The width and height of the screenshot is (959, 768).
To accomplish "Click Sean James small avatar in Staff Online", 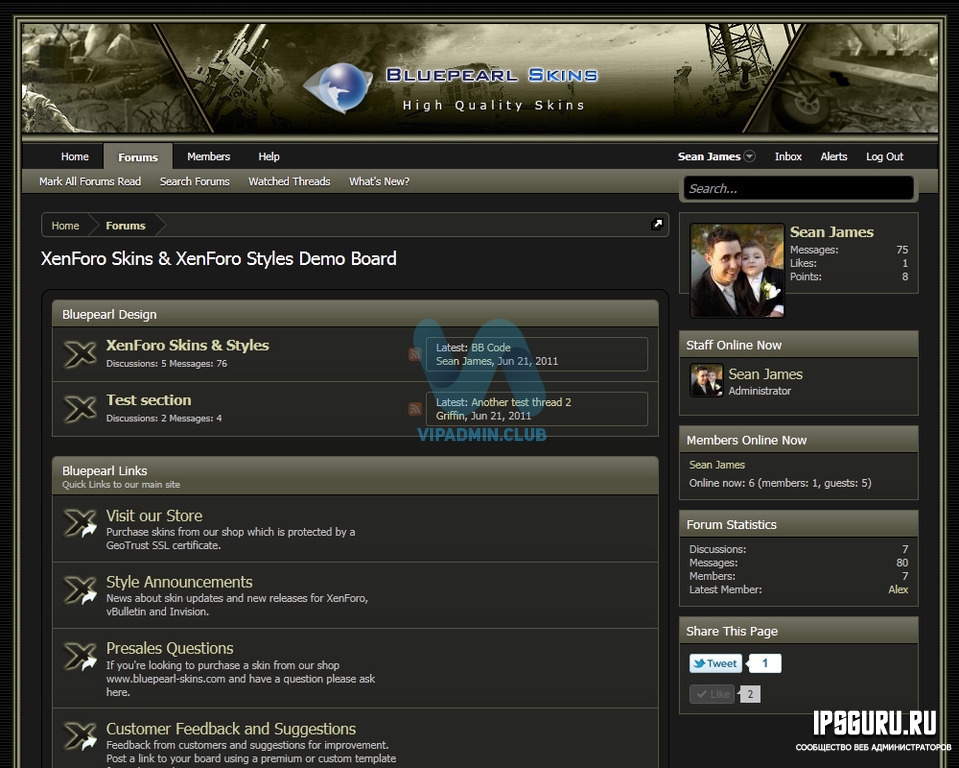I will 706,380.
